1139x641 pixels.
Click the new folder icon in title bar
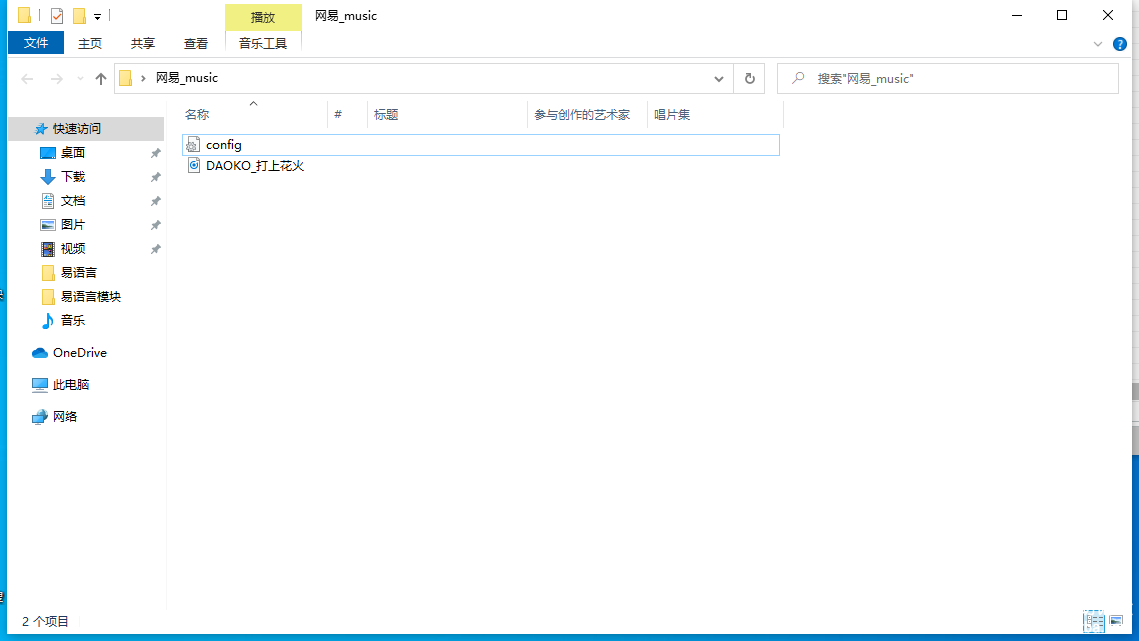79,16
